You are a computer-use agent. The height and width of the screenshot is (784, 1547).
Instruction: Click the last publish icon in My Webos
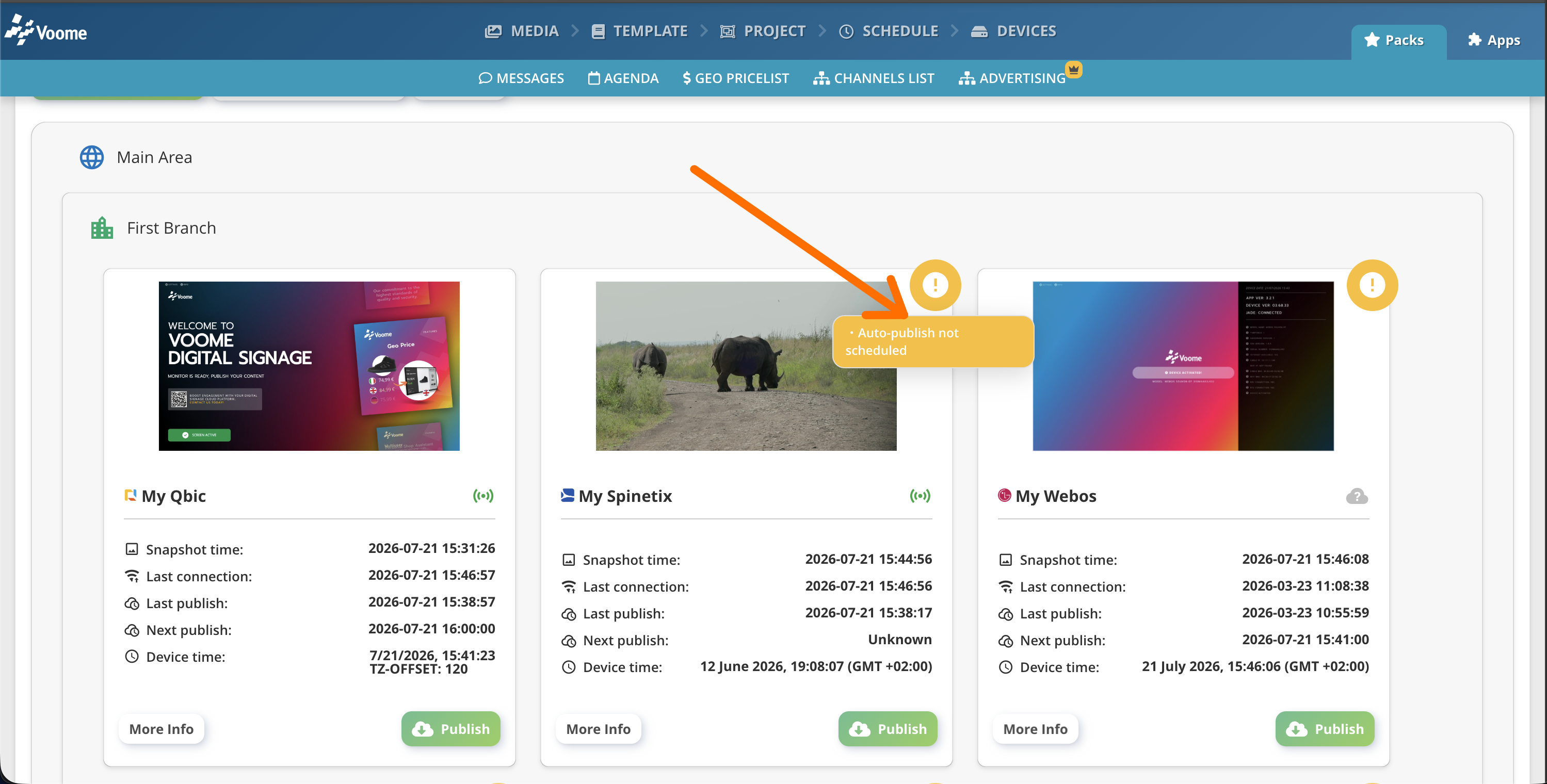tap(1005, 613)
